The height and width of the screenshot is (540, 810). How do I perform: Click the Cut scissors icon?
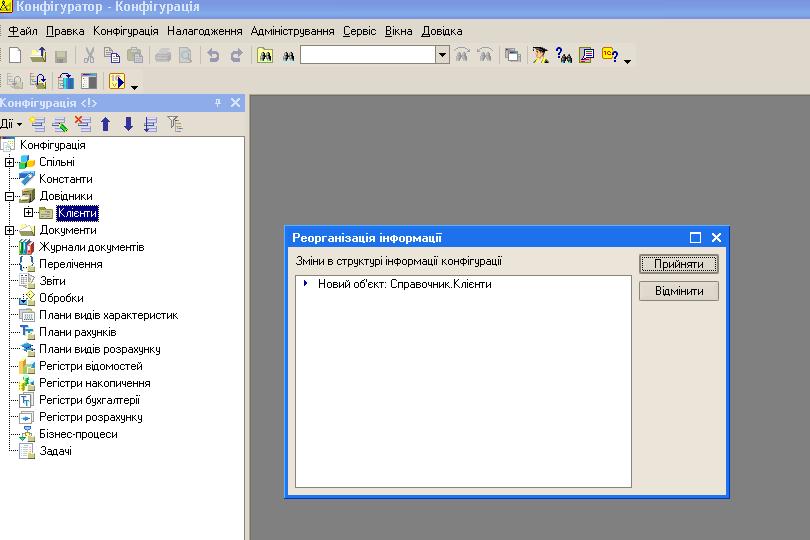[x=89, y=55]
